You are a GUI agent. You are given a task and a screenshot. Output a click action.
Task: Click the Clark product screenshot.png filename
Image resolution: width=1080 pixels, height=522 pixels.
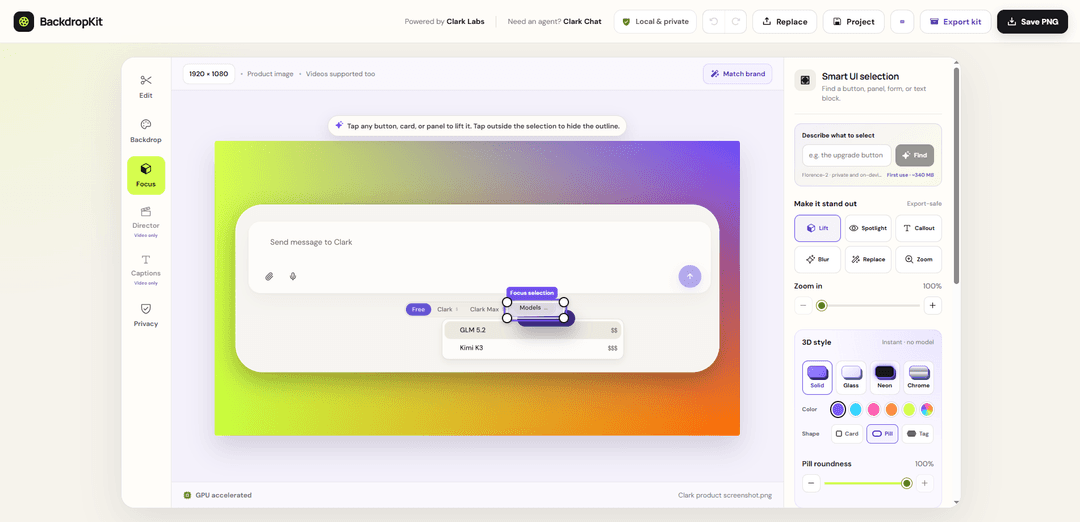point(725,495)
